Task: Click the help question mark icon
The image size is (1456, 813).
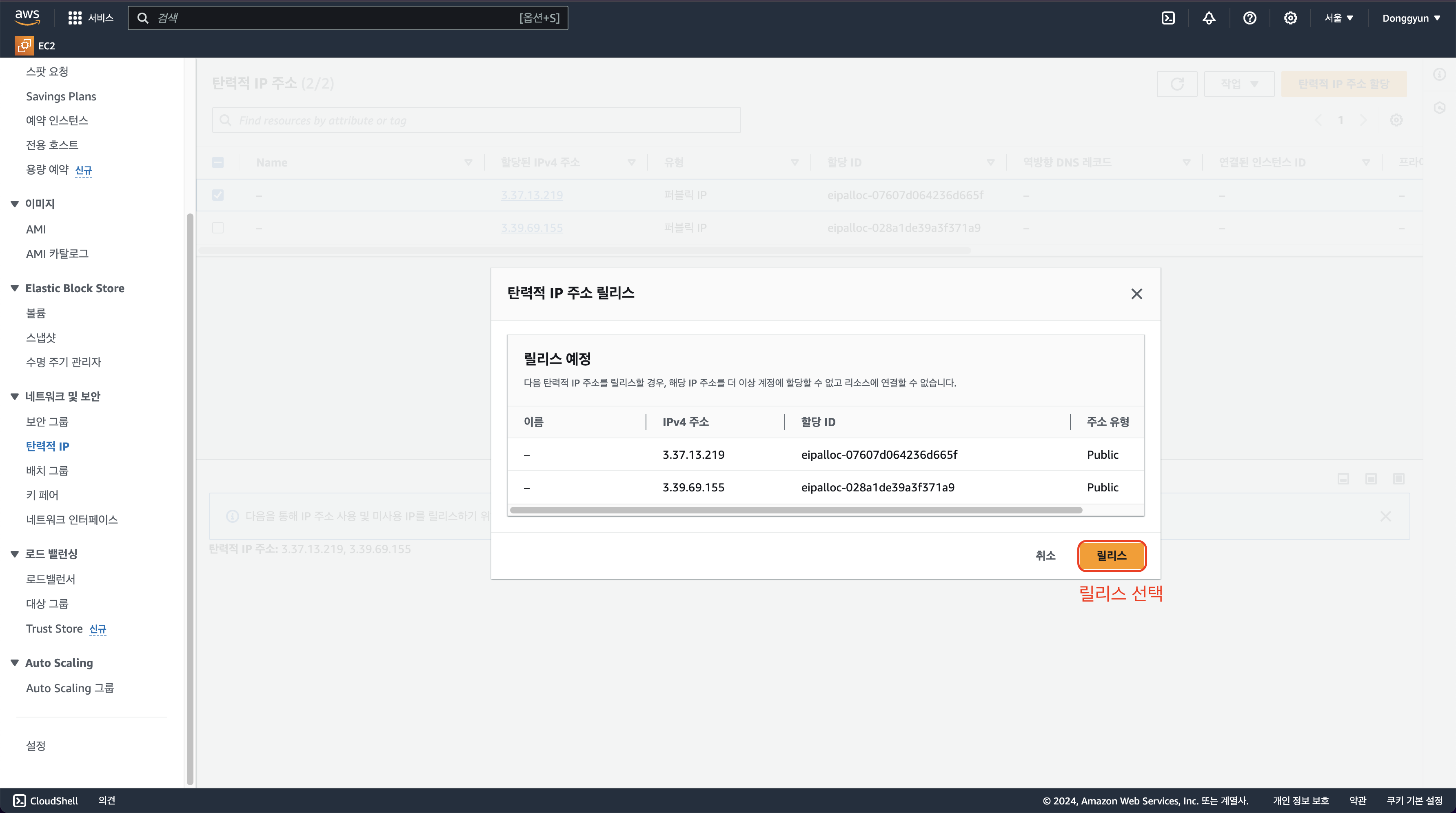Action: click(1250, 18)
